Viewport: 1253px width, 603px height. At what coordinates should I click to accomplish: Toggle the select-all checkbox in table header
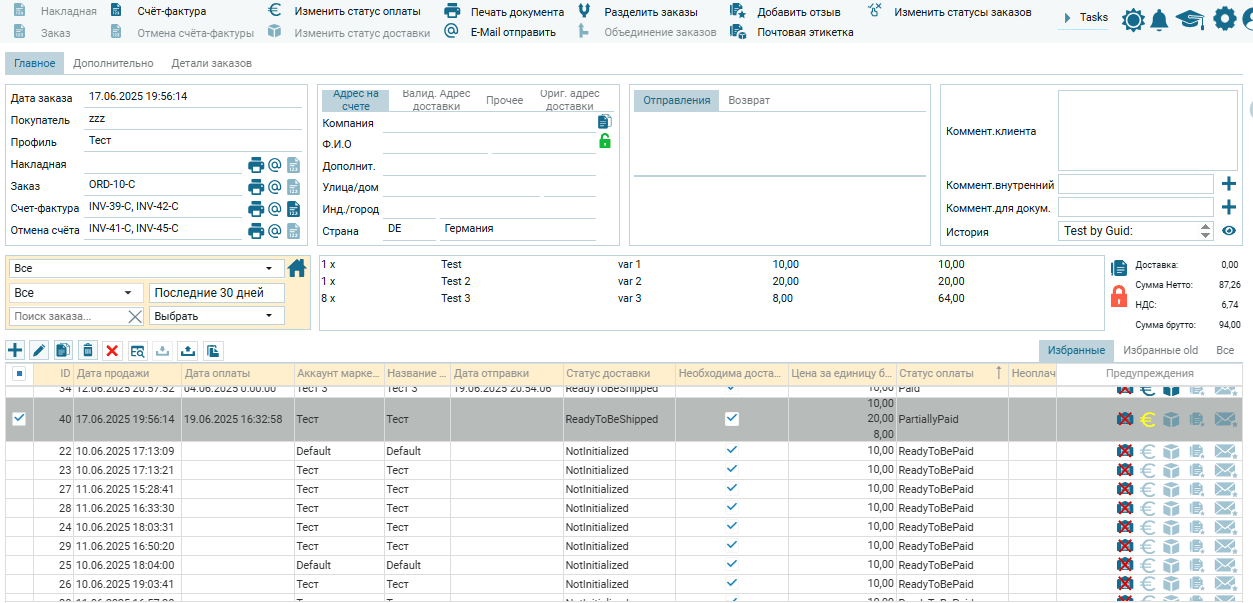pyautogui.click(x=19, y=373)
